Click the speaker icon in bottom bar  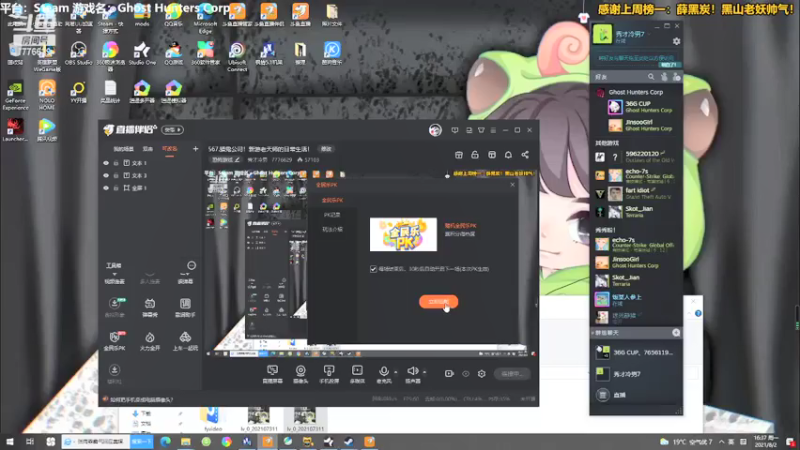(x=412, y=371)
